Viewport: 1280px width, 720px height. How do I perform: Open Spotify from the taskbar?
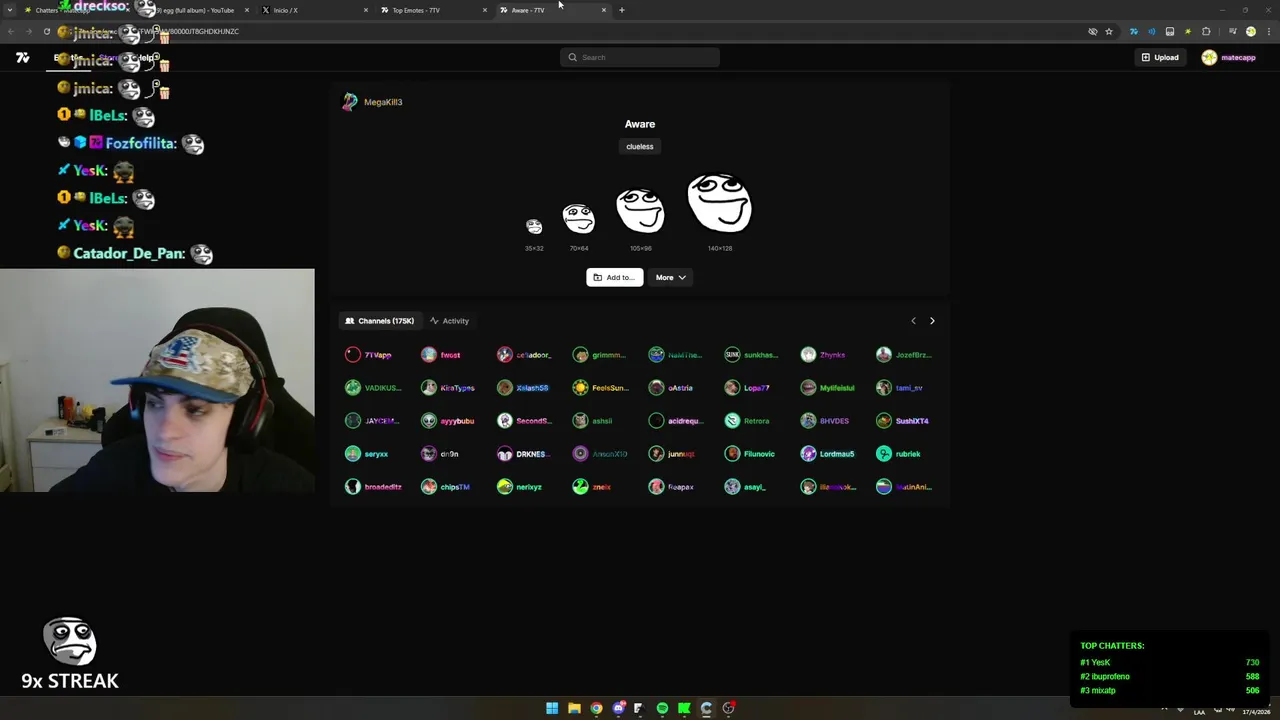click(x=662, y=708)
